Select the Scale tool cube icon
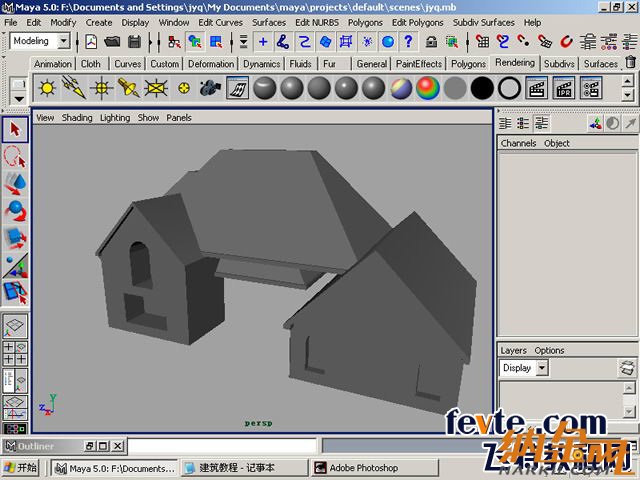The image size is (640, 480). pos(15,238)
